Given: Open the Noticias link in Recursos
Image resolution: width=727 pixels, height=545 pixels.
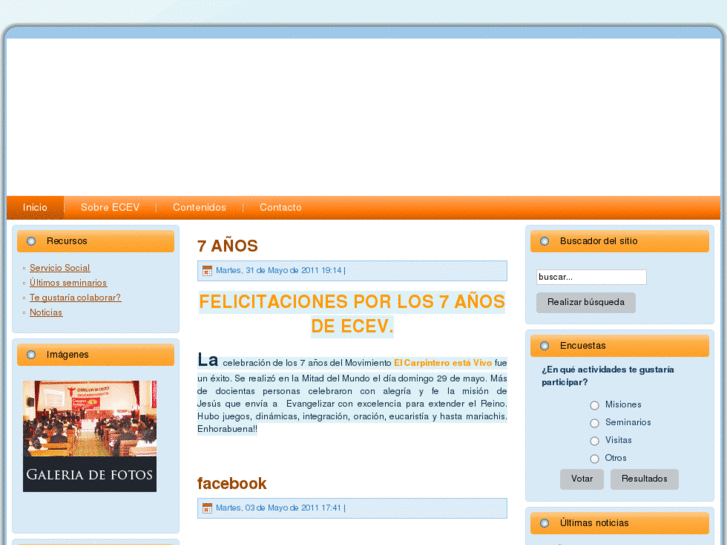Looking at the screenshot, I should (x=46, y=312).
